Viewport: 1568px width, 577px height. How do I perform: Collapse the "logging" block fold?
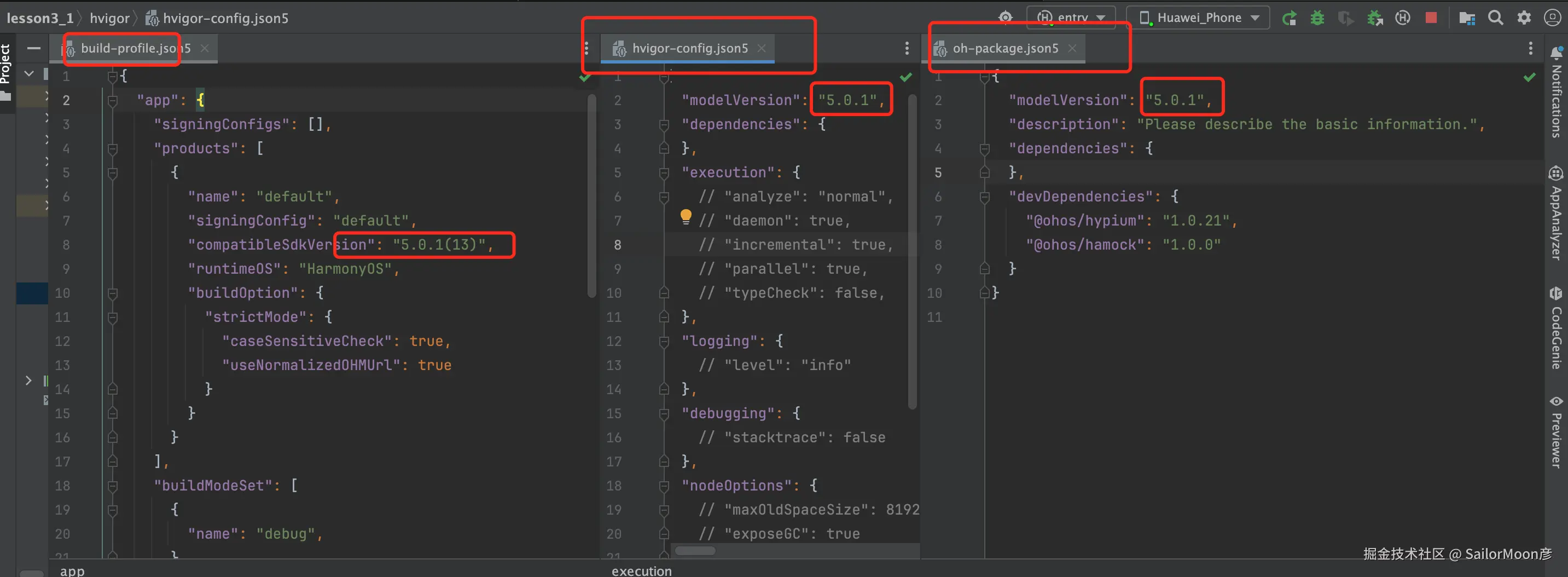point(664,342)
